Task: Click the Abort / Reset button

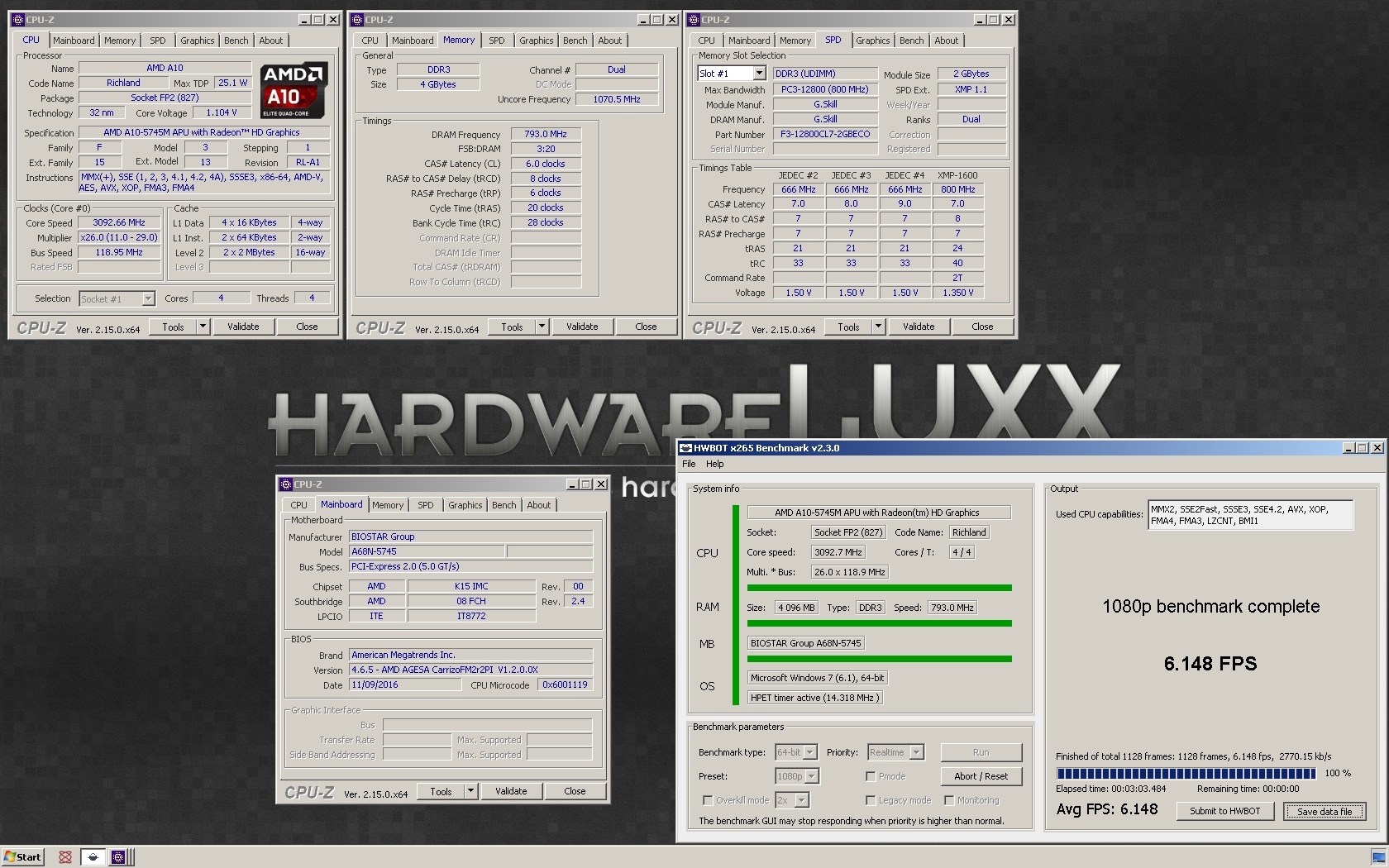Action: (981, 776)
